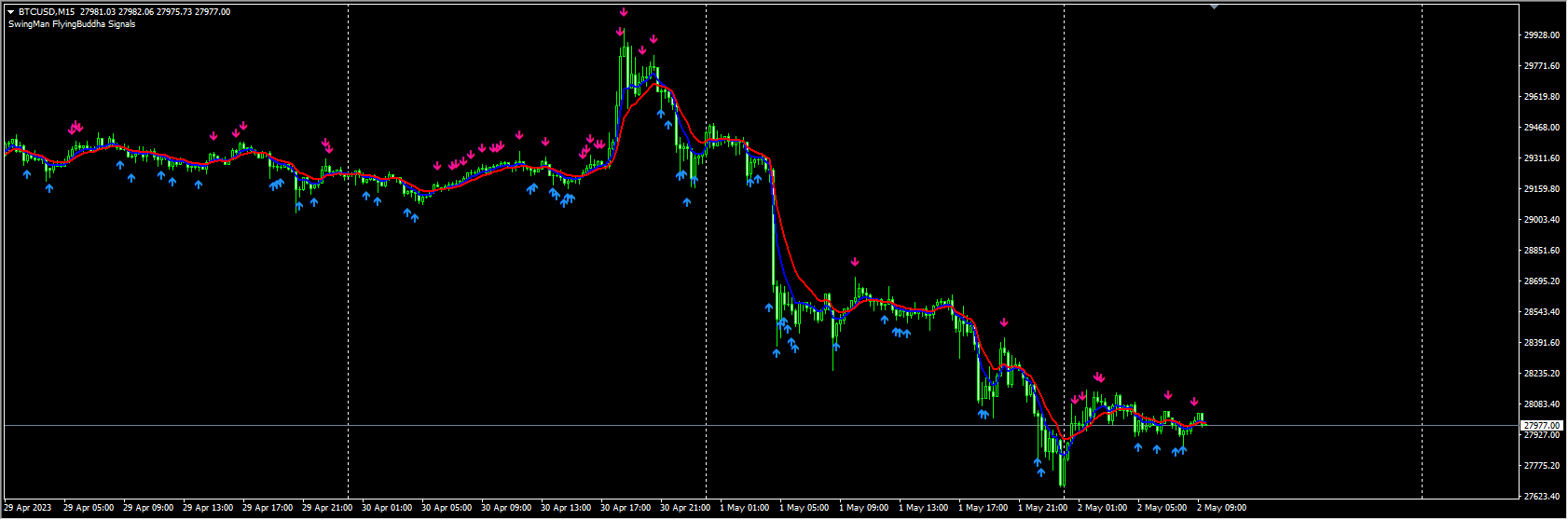Select the rightmost pink sell arrow
Viewport: 1568px width, 520px height.
pyautogui.click(x=1194, y=402)
